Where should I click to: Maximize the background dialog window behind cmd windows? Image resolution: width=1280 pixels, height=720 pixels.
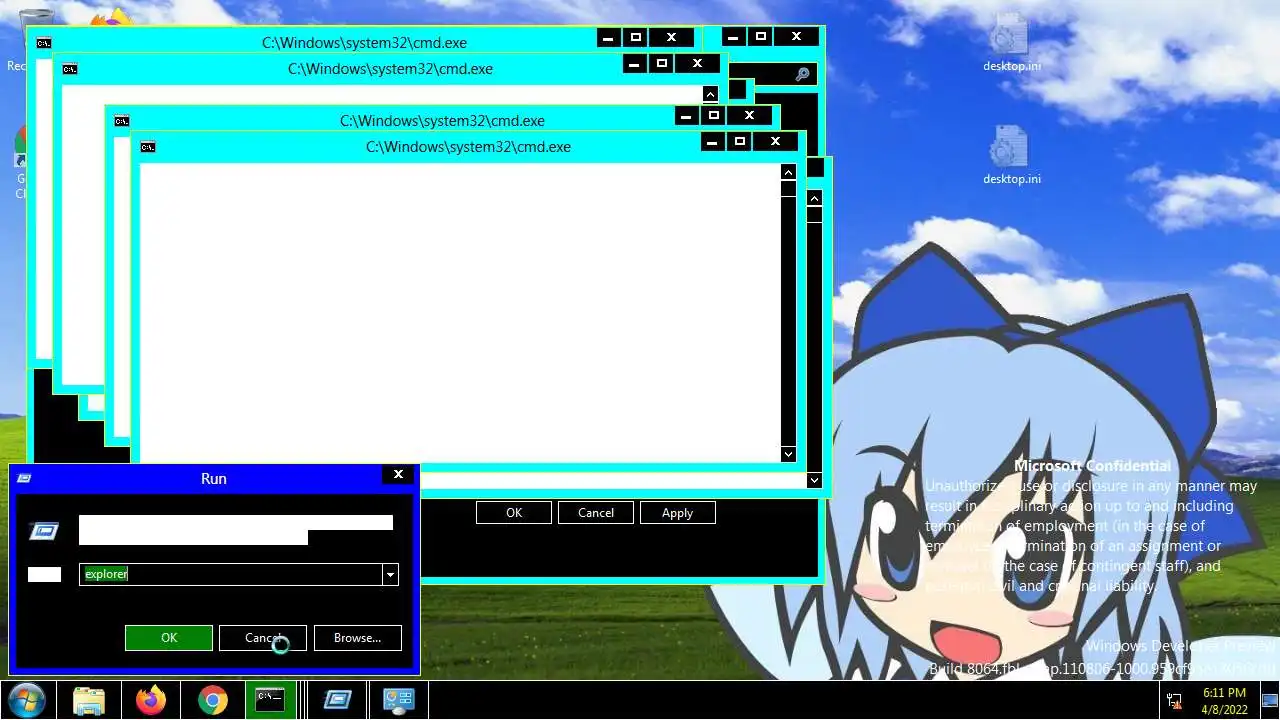tap(761, 37)
